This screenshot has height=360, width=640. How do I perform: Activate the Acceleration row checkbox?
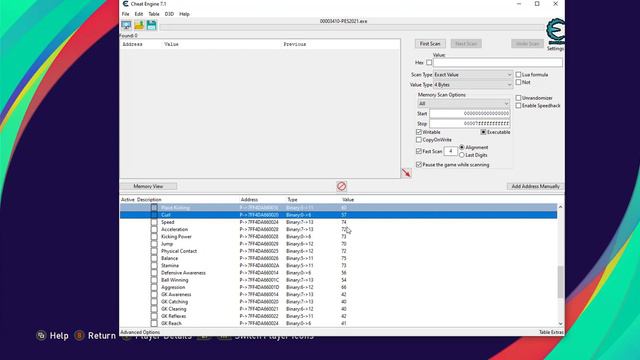point(154,229)
